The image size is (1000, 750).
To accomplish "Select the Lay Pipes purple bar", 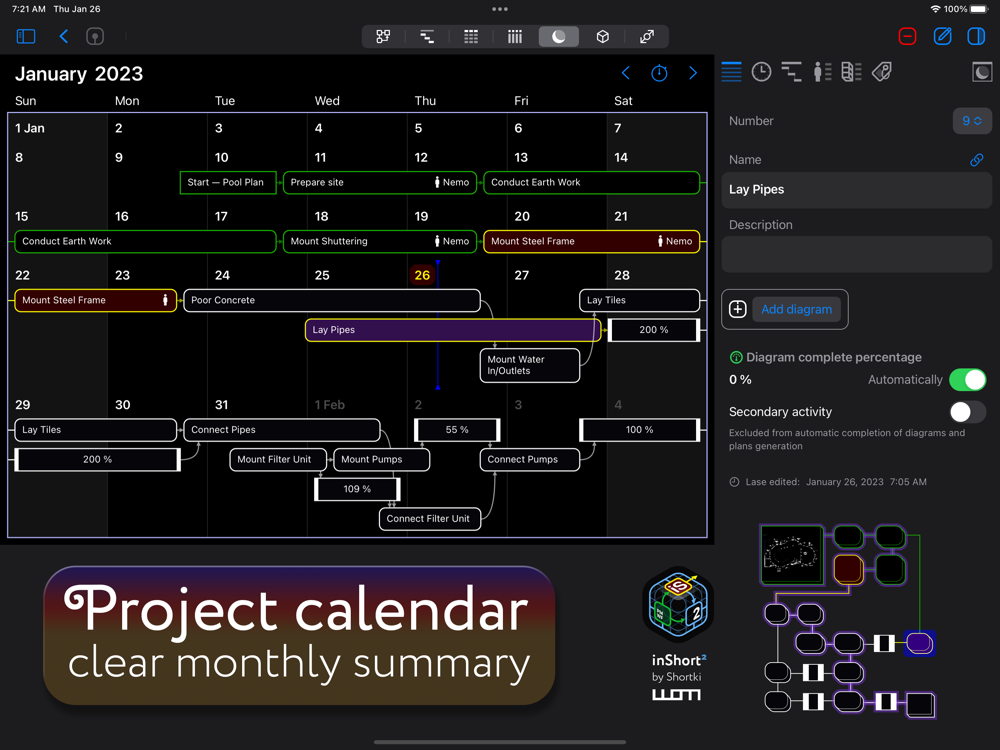I will pos(453,330).
